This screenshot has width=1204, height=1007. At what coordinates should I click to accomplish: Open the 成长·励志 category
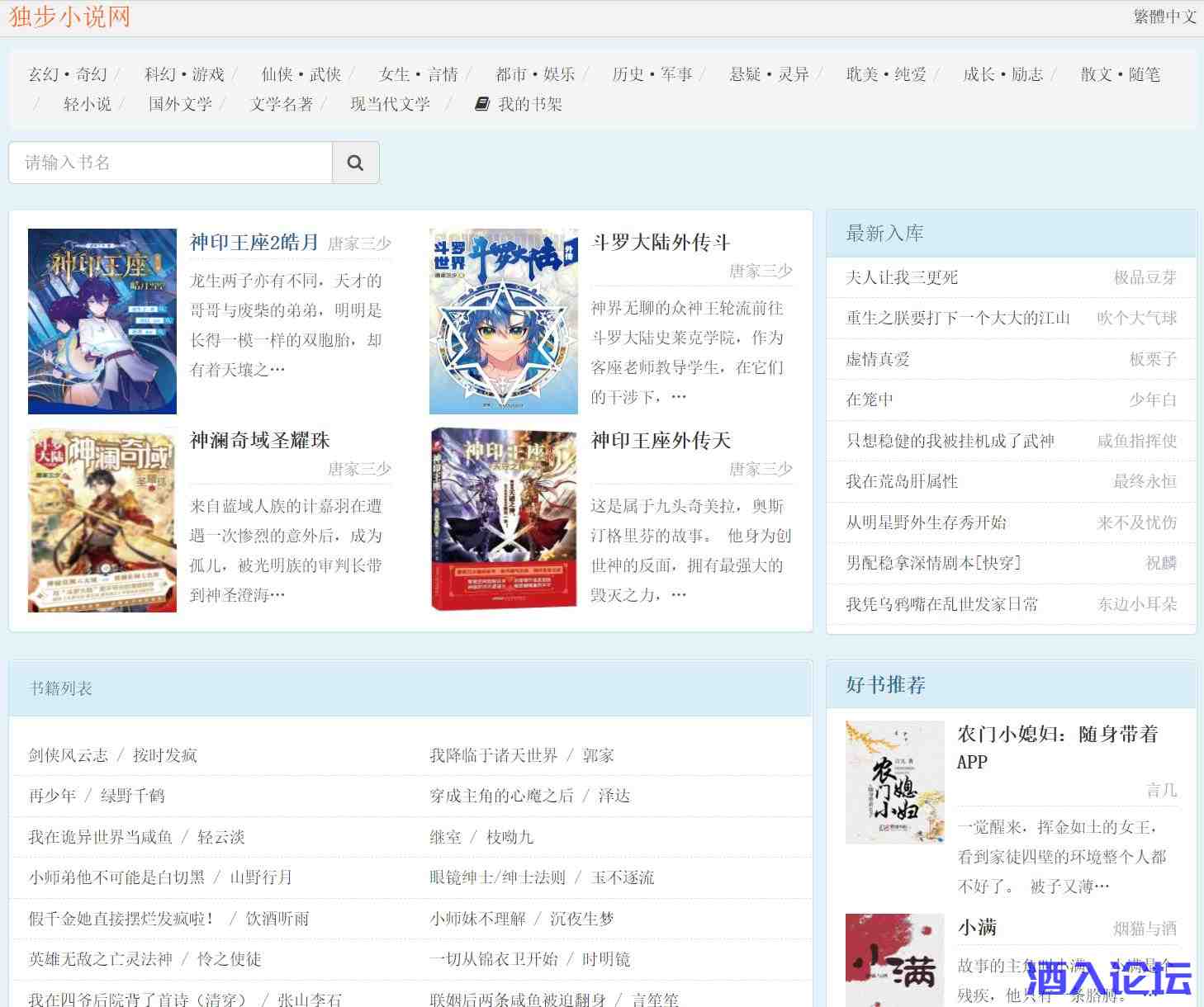tap(1003, 74)
